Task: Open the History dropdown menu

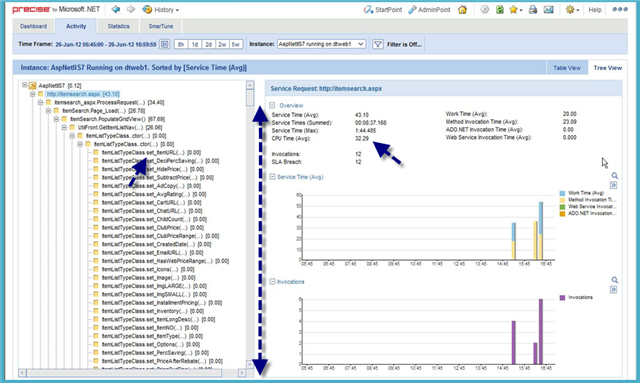Action: tap(160, 9)
